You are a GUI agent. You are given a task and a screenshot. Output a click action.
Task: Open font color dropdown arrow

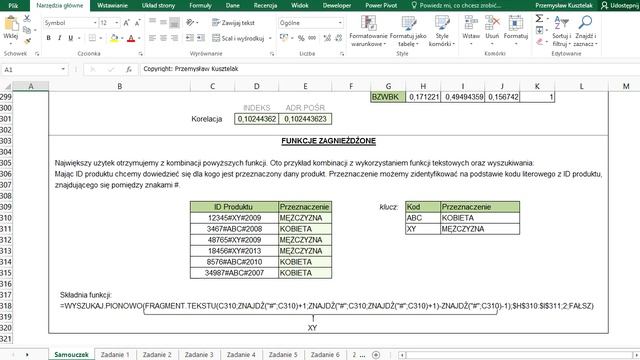point(139,38)
